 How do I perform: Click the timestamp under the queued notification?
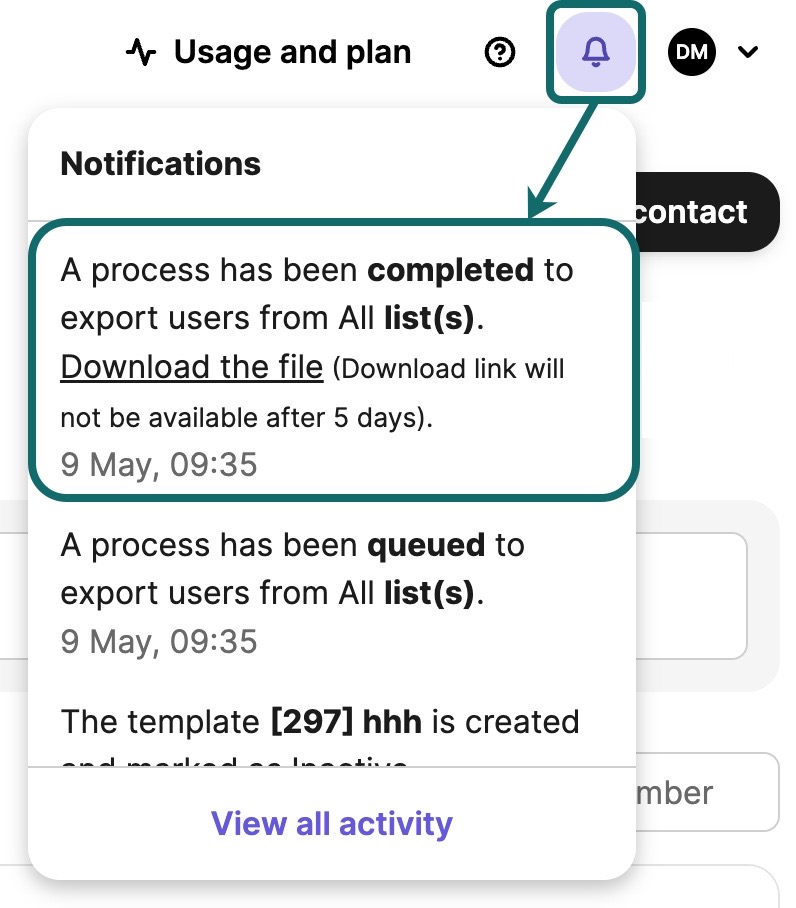159,641
